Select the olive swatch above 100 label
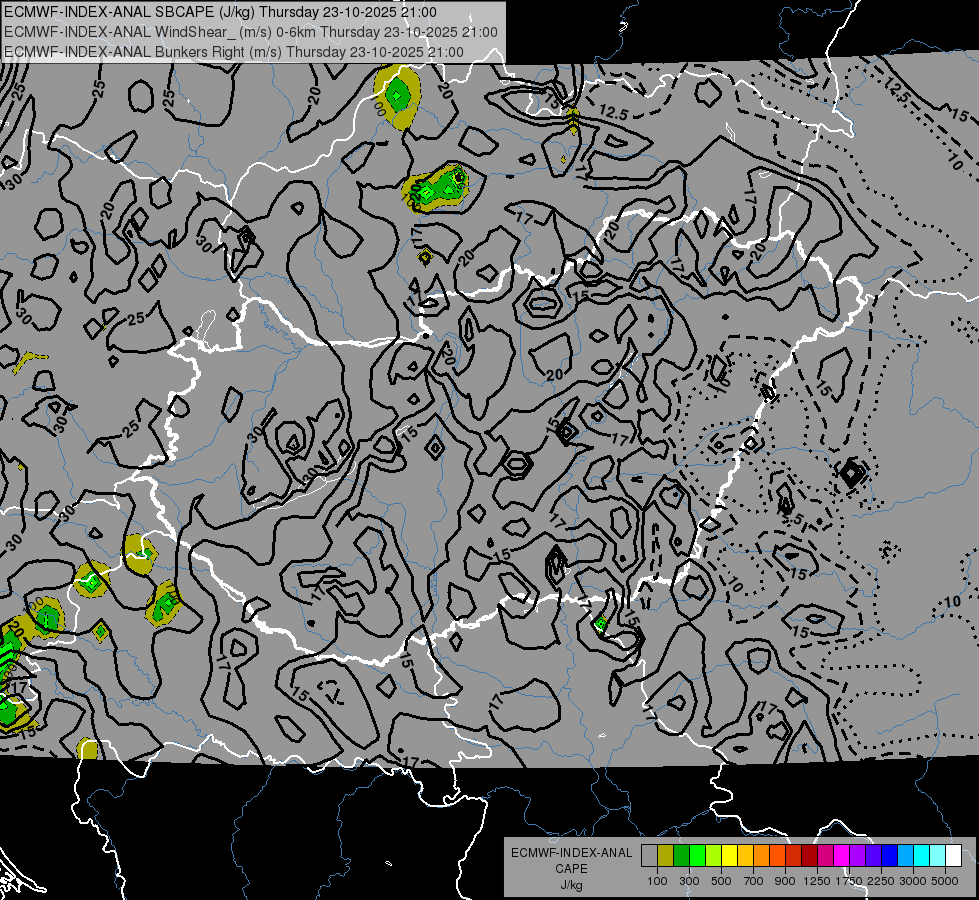This screenshot has width=979, height=900. pos(666,856)
